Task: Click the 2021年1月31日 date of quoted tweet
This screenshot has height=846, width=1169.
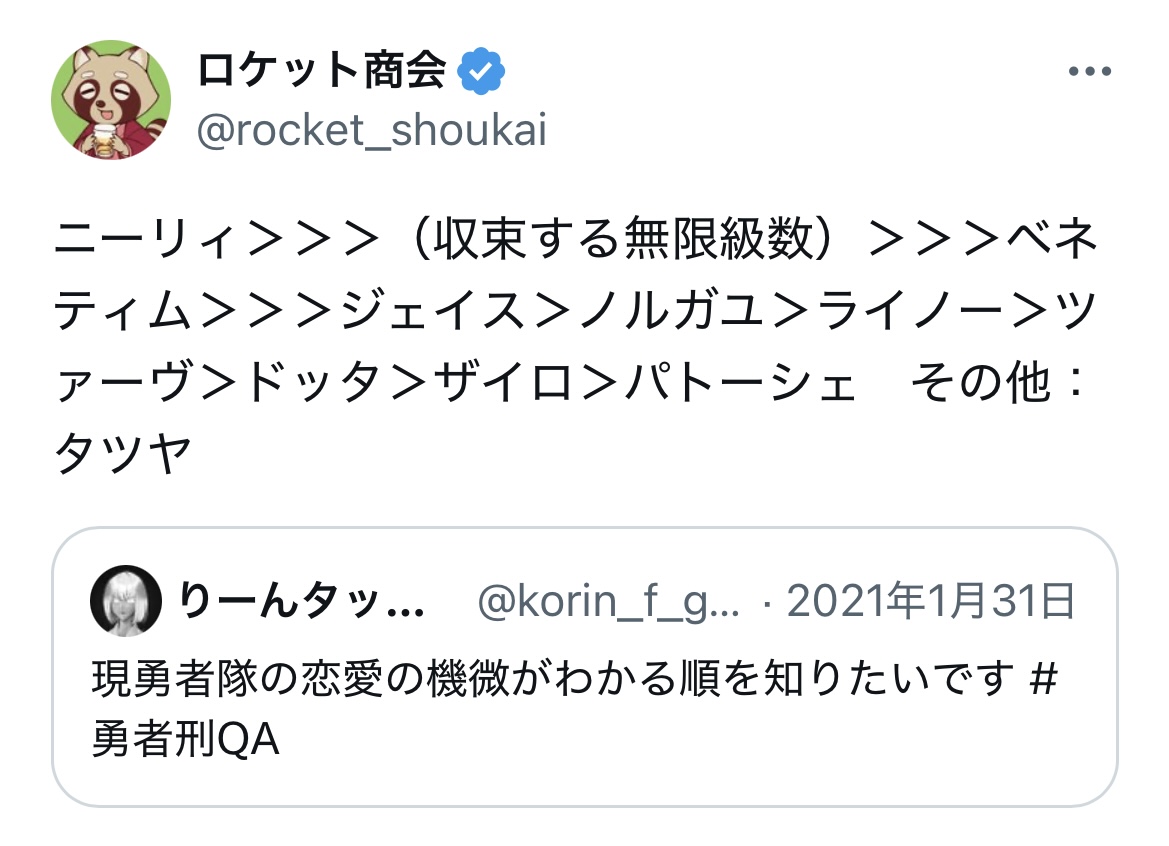Action: 931,601
